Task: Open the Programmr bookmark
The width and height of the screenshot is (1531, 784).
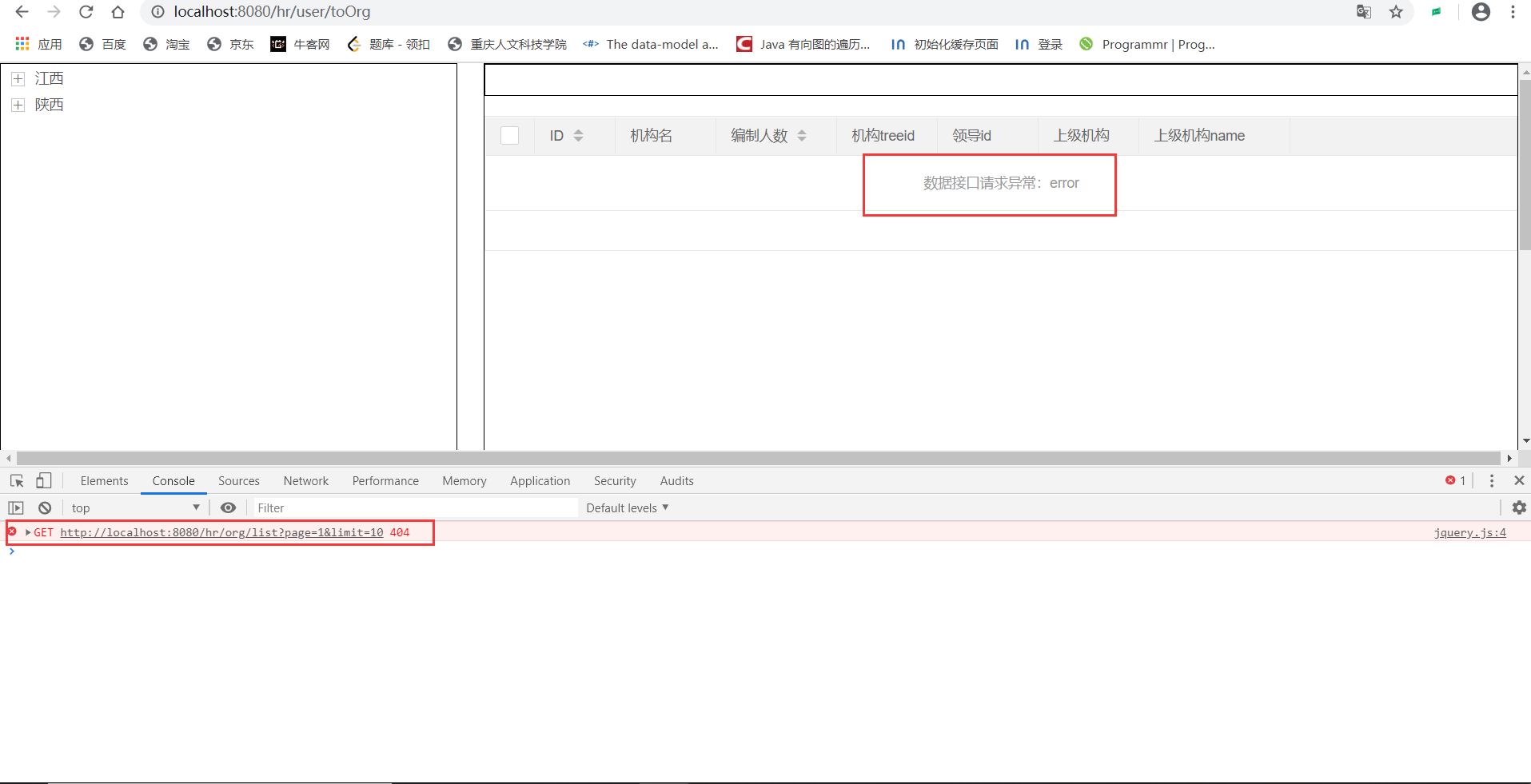Action: (1147, 44)
